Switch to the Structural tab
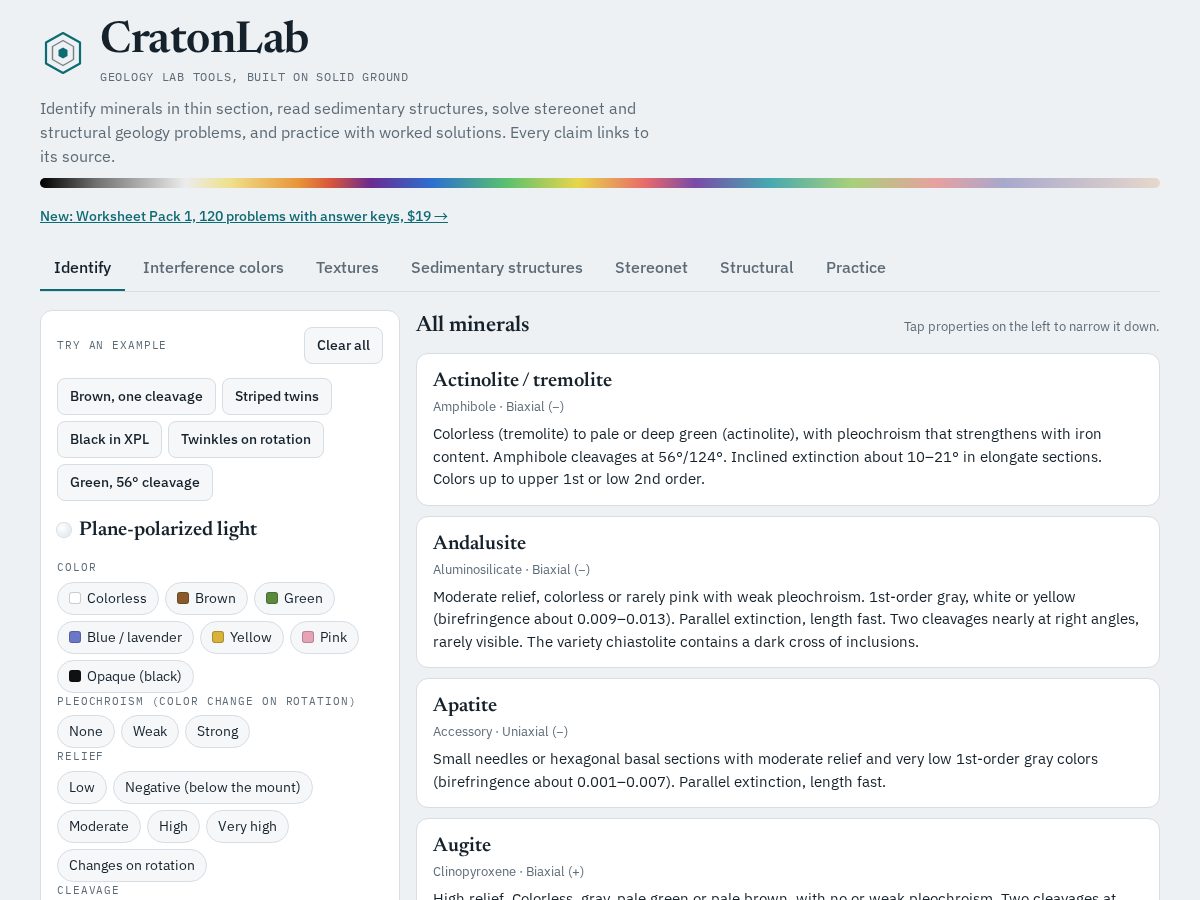 pos(757,268)
